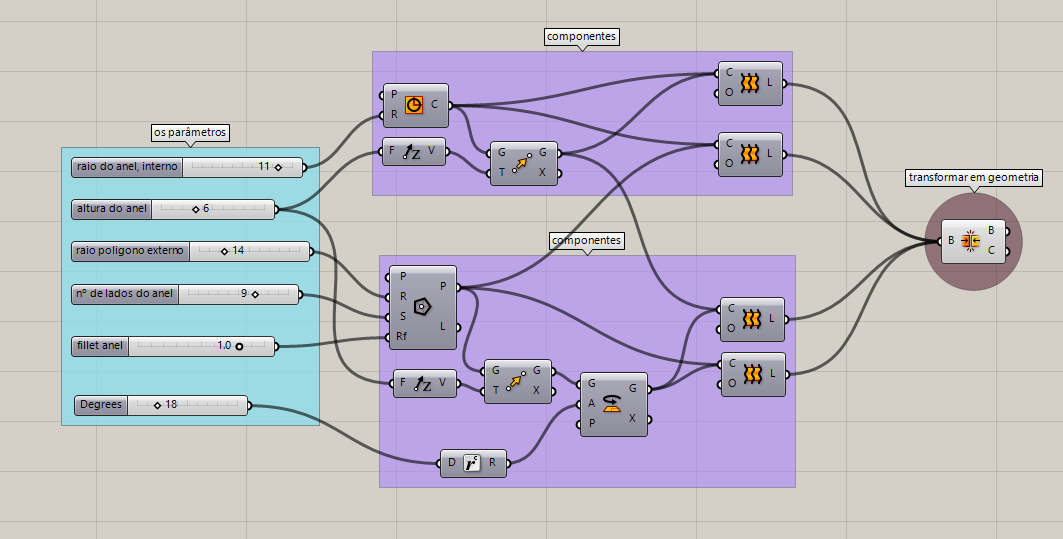The image size is (1063, 539).
Task: Click the 'os parâmetros' group label
Action: pyautogui.click(x=190, y=132)
